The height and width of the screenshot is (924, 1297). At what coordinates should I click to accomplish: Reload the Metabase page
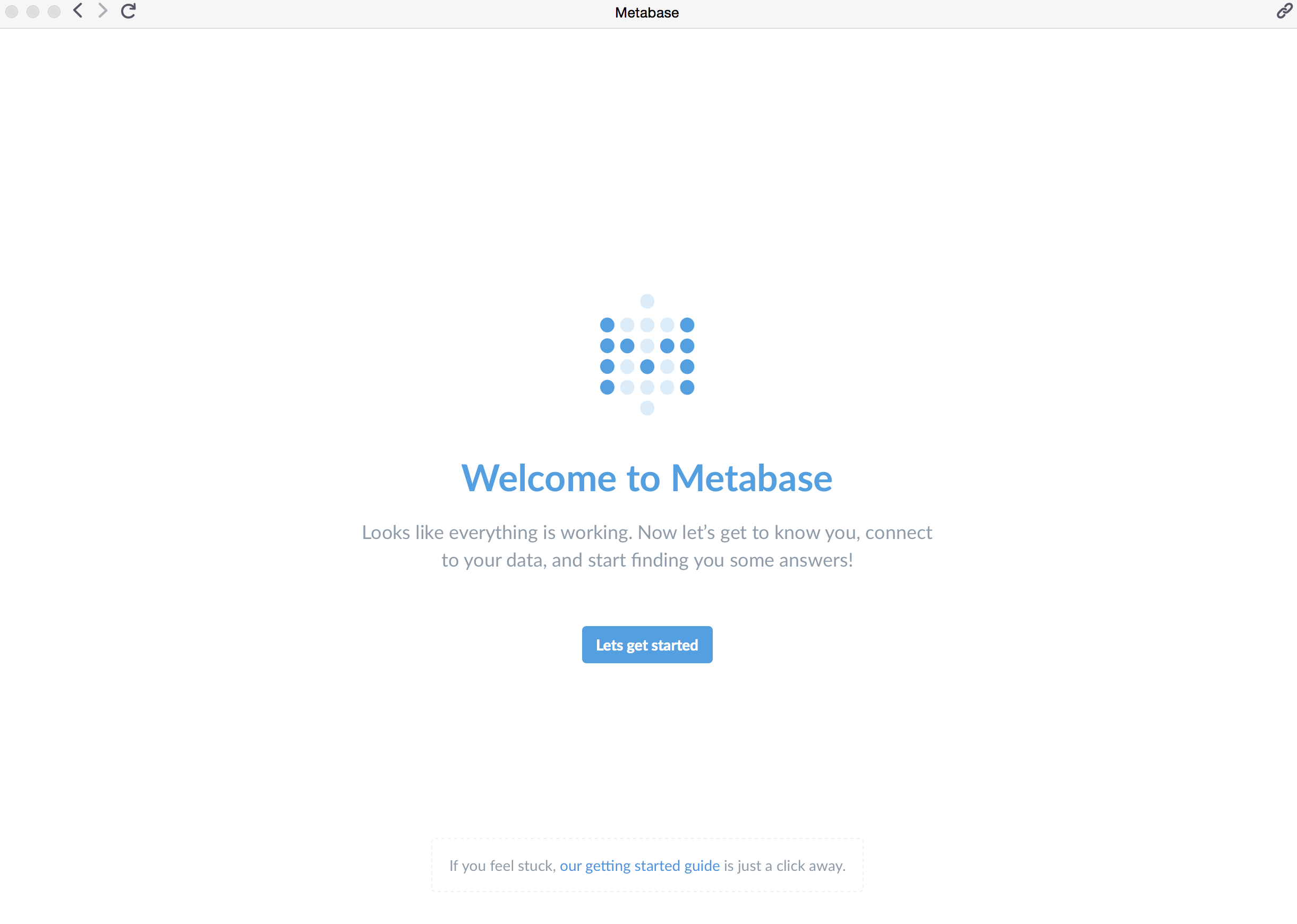[129, 11]
